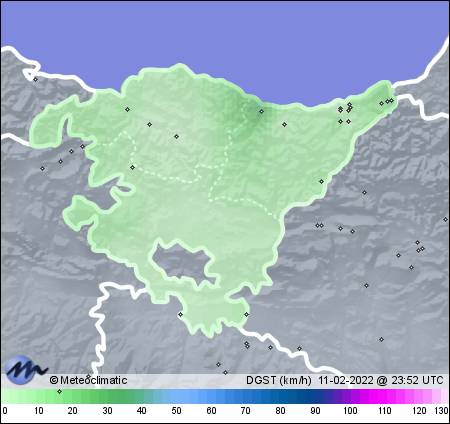The image size is (450, 424).
Task: Pick the dark navy 90 km/h legend color
Action: pos(315,396)
